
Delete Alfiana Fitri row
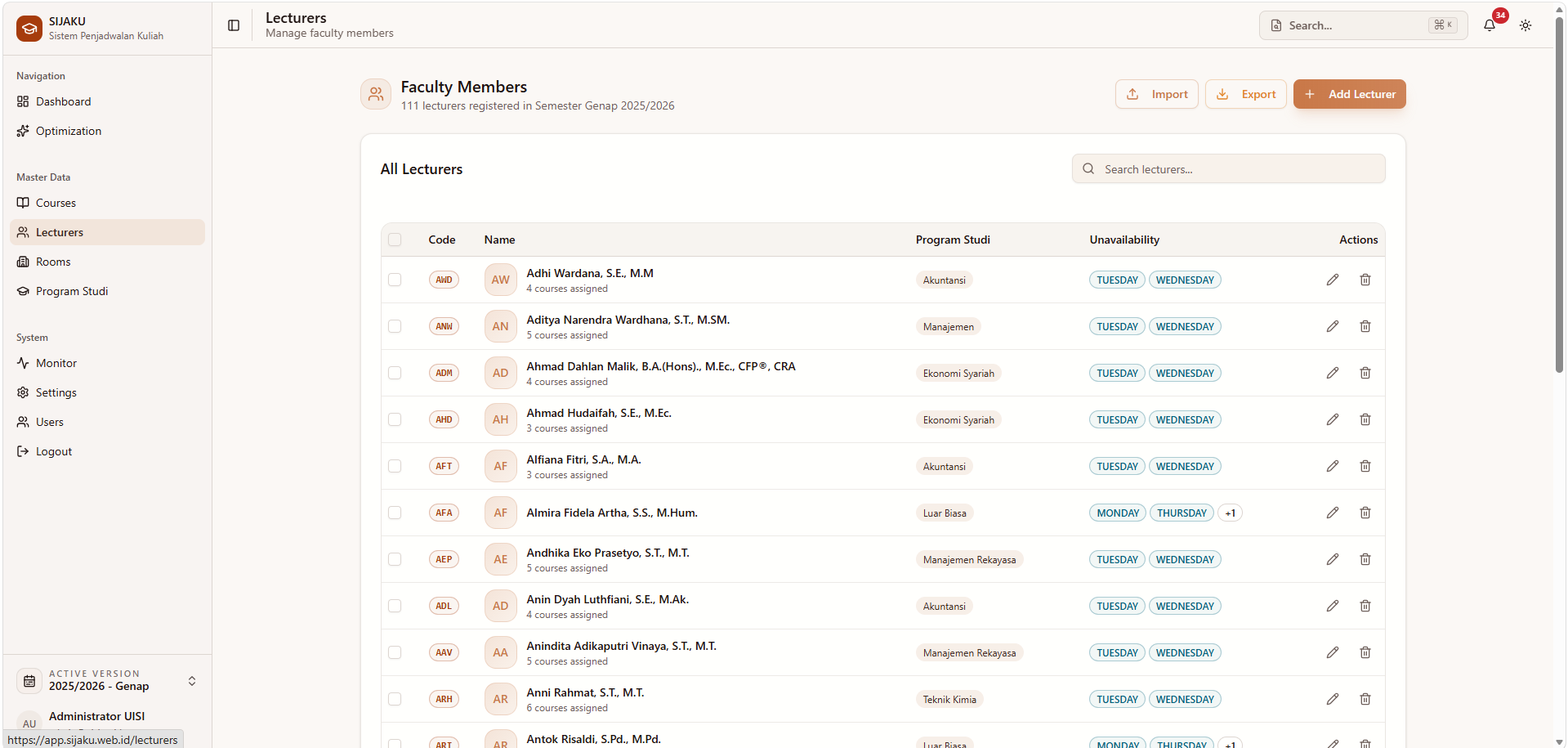click(x=1365, y=466)
